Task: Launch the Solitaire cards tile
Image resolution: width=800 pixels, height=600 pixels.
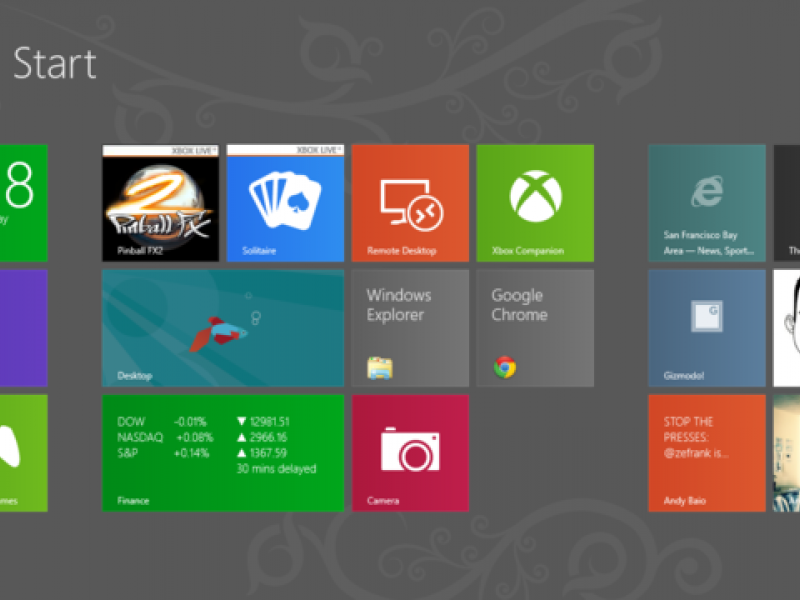Action: point(285,203)
